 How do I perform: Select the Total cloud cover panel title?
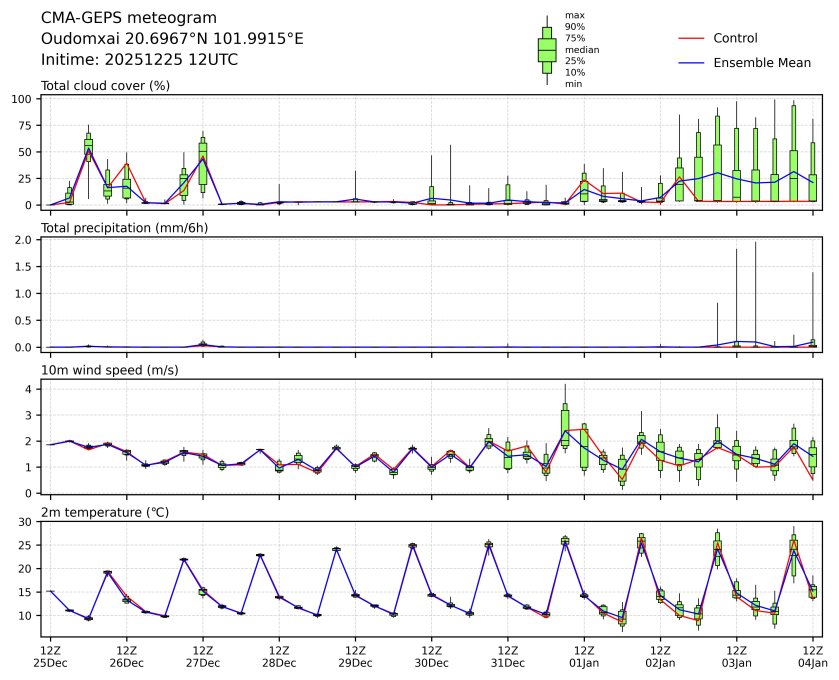(105, 85)
